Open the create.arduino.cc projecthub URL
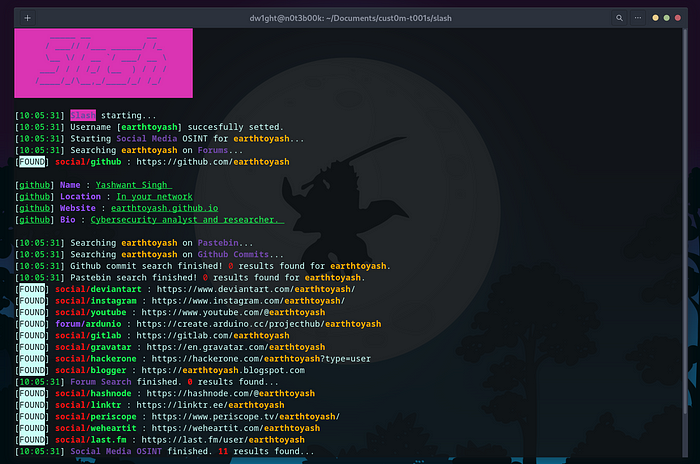Viewport: 700px width, 464px height. [x=259, y=324]
